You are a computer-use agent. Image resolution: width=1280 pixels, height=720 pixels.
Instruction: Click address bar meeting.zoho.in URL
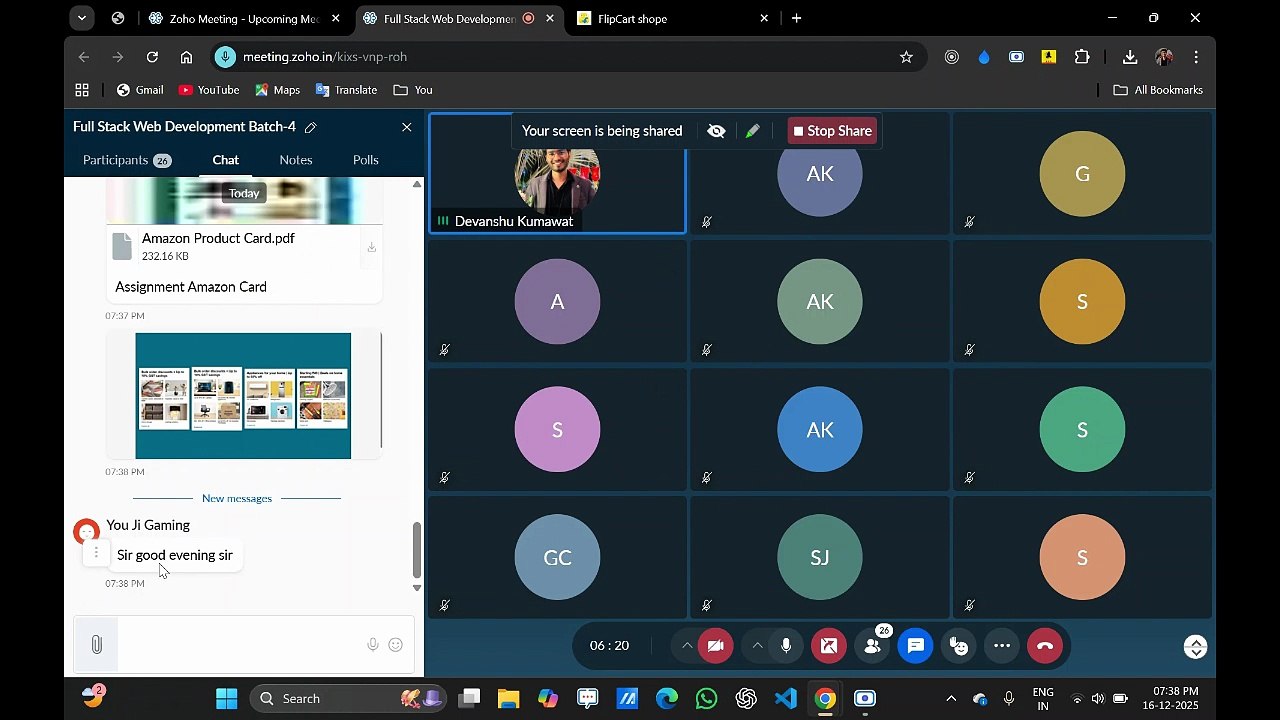click(325, 57)
